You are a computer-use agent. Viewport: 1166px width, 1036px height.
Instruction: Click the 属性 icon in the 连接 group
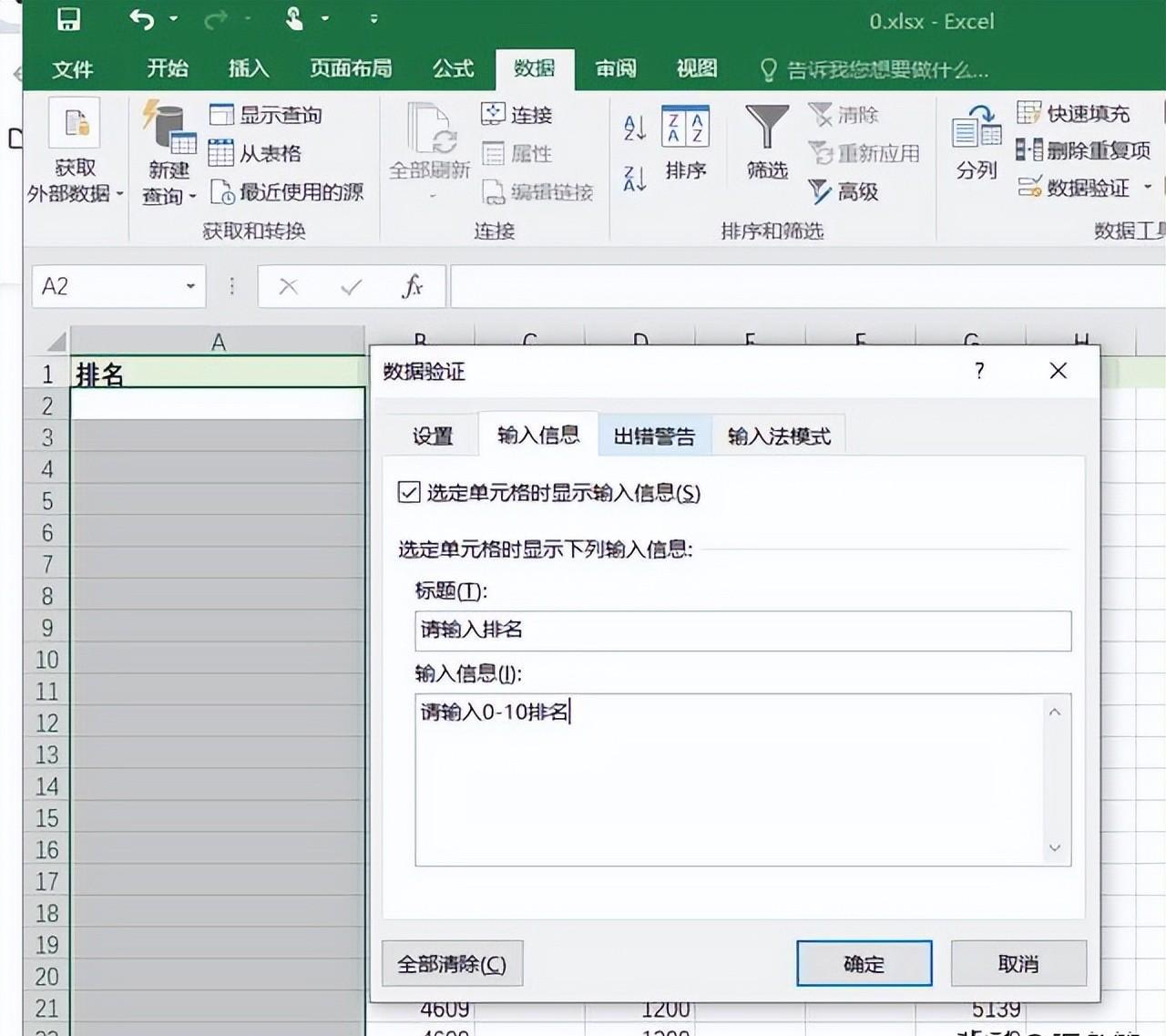pyautogui.click(x=493, y=153)
